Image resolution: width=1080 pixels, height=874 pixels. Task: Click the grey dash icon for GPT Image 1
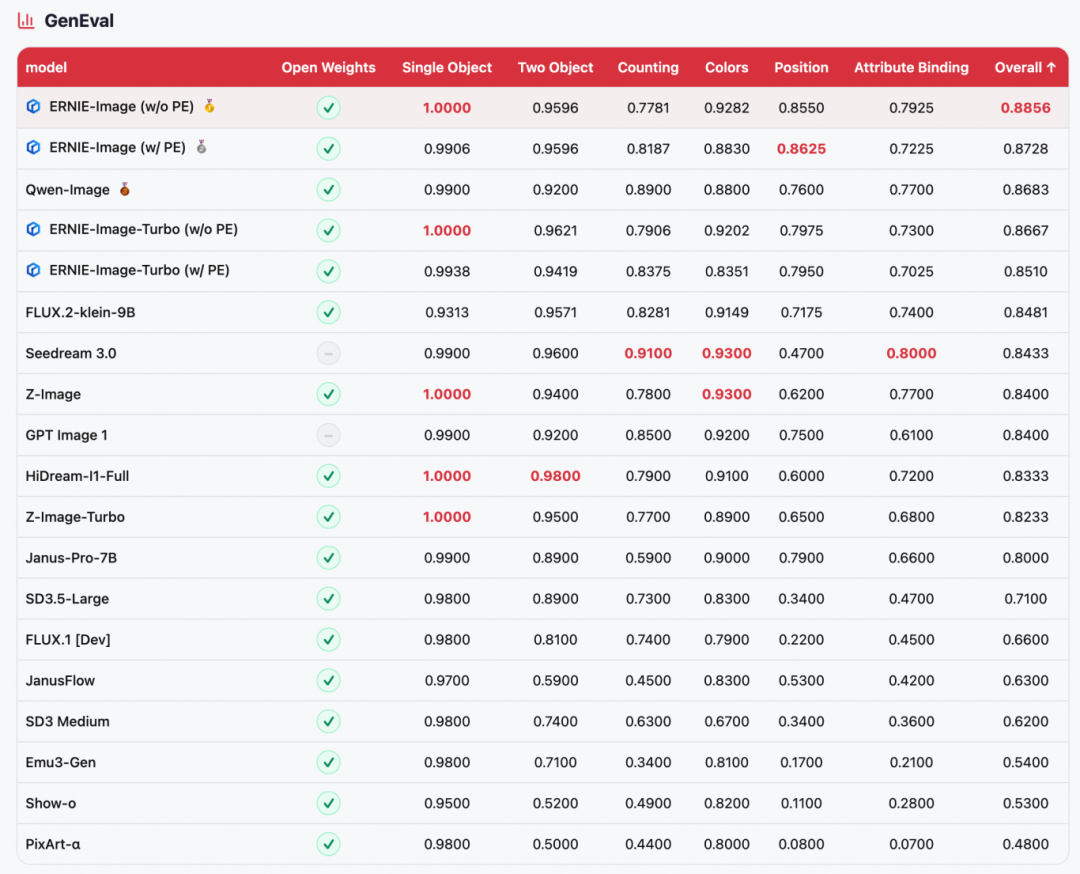coord(328,435)
